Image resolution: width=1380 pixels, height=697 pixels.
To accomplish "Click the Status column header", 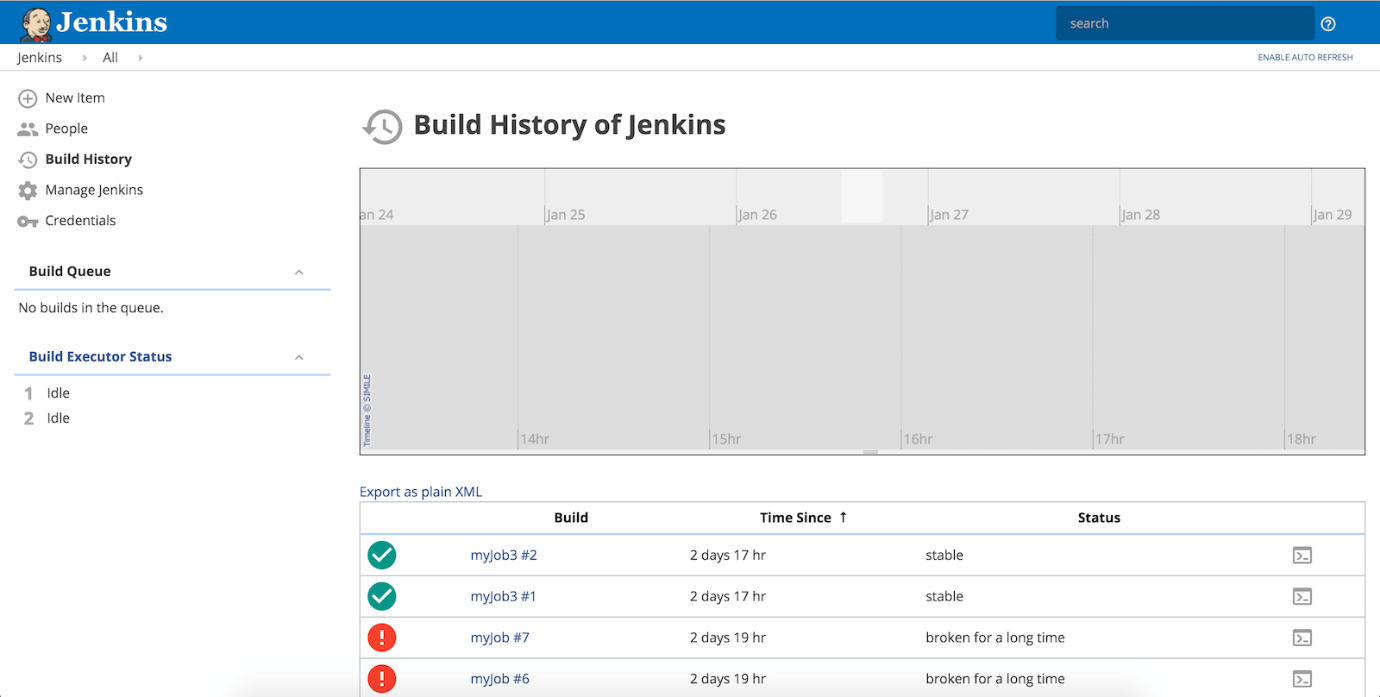I will [1099, 517].
